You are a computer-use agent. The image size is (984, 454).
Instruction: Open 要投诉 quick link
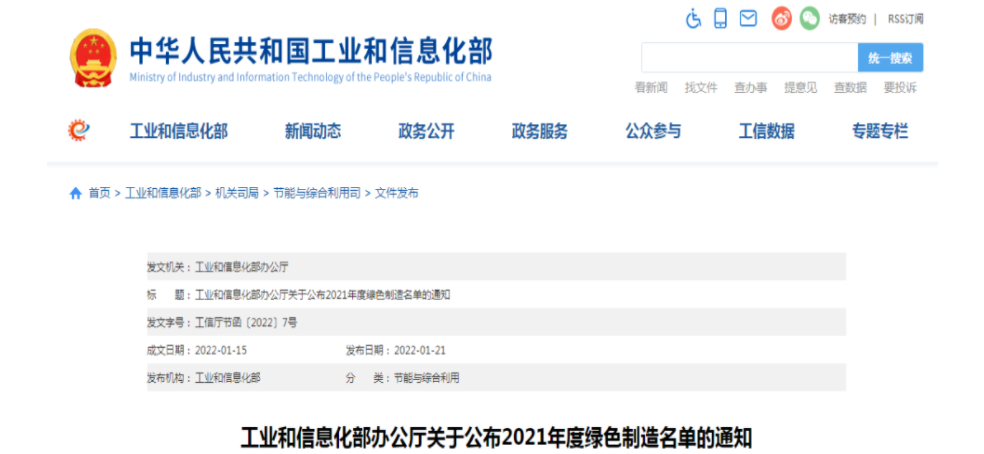coord(900,88)
